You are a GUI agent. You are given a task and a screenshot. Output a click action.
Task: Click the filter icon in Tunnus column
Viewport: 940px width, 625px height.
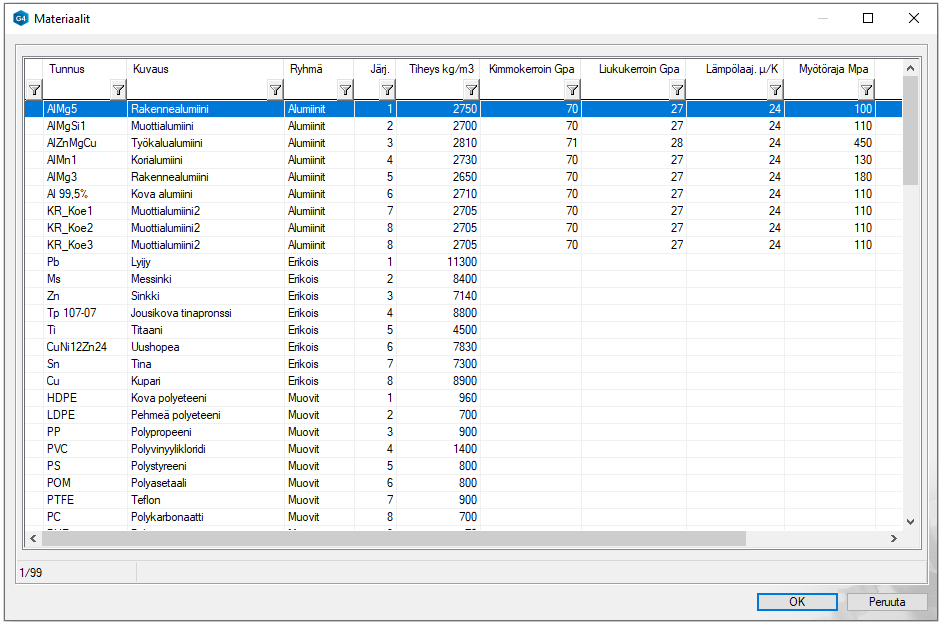[x=117, y=90]
